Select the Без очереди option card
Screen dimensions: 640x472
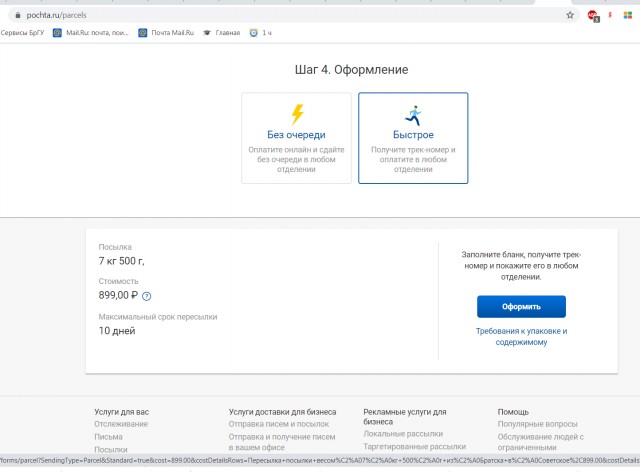click(296, 138)
